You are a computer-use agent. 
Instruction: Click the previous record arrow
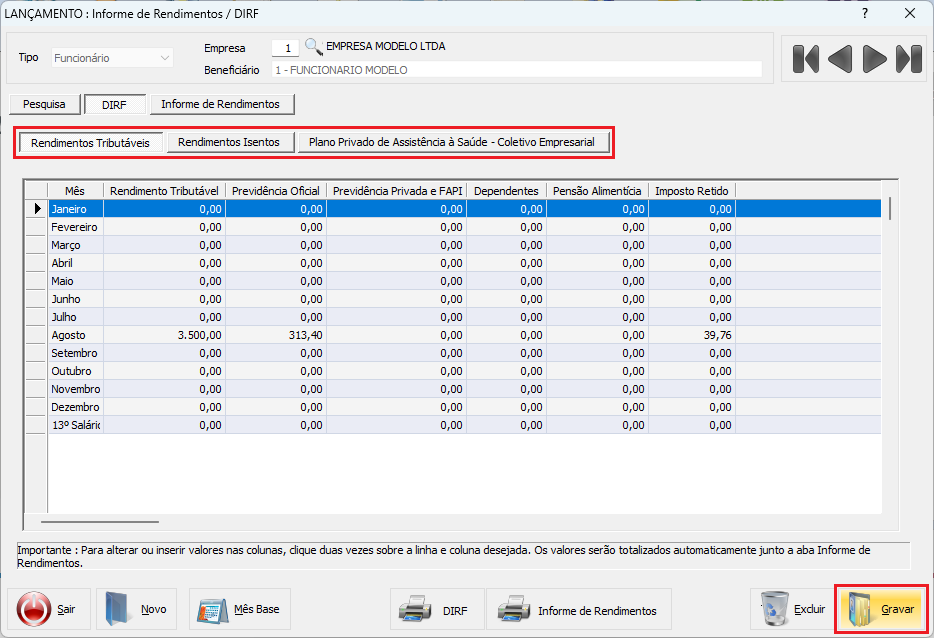tap(840, 59)
